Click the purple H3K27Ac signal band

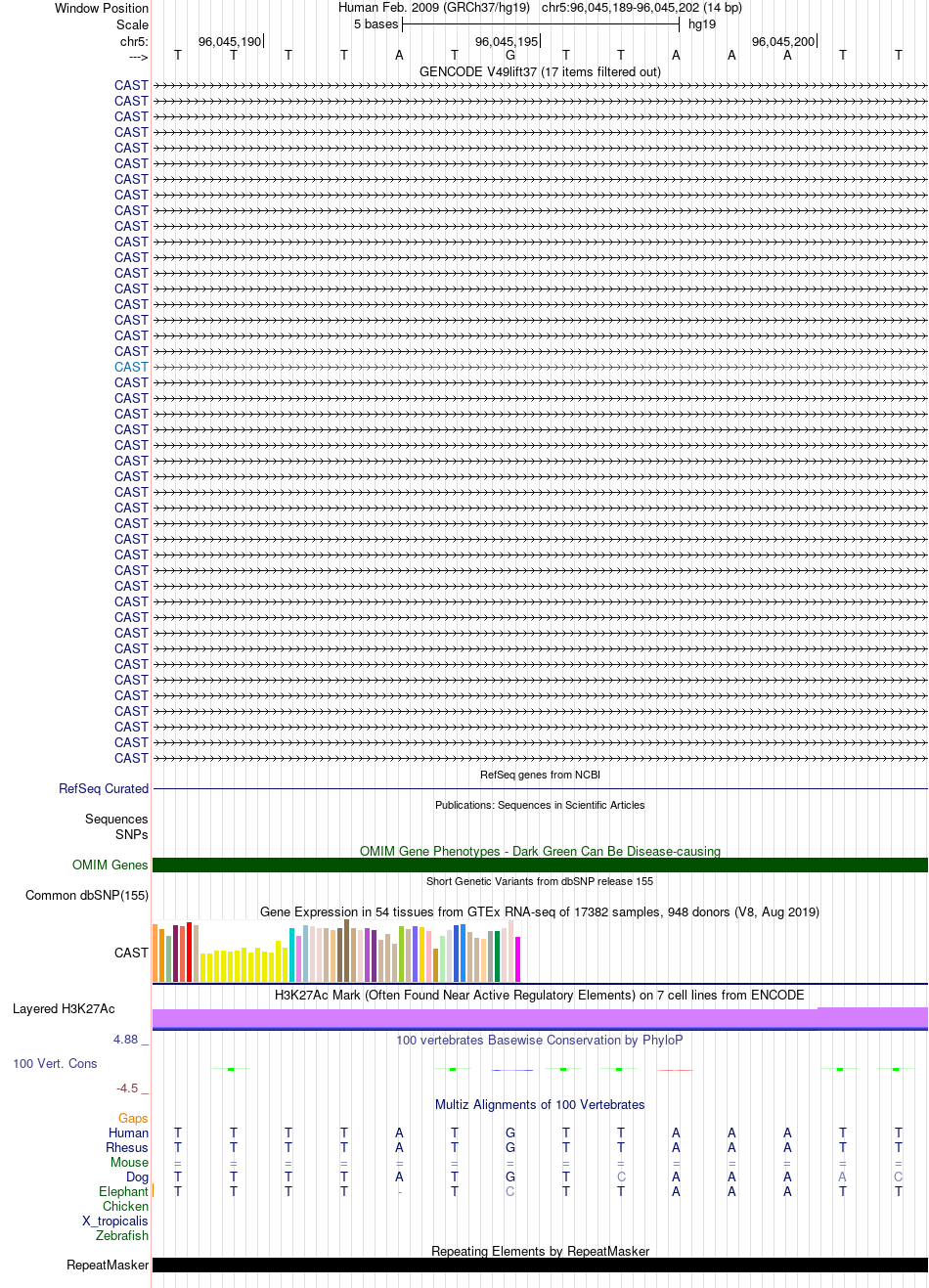540,1018
